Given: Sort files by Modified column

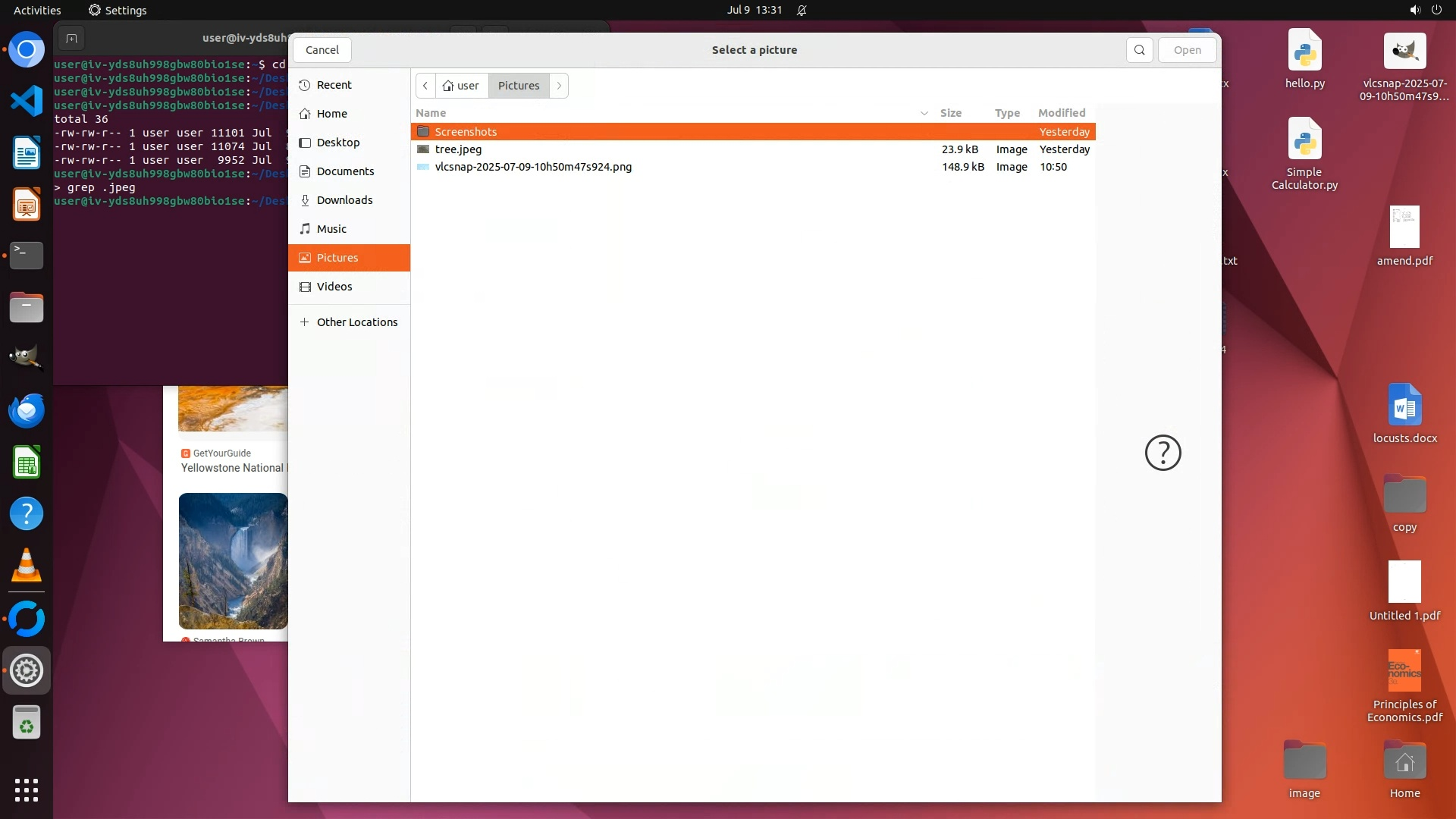Looking at the screenshot, I should 1062,113.
